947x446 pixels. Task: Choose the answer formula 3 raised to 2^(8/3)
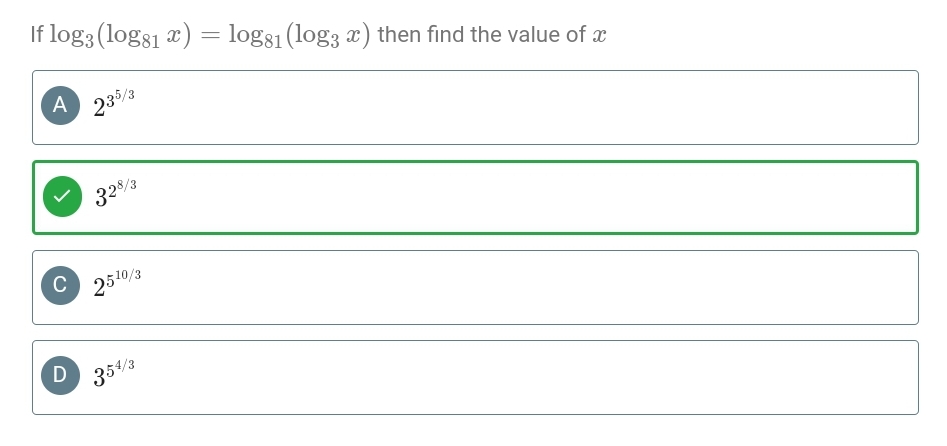point(115,193)
